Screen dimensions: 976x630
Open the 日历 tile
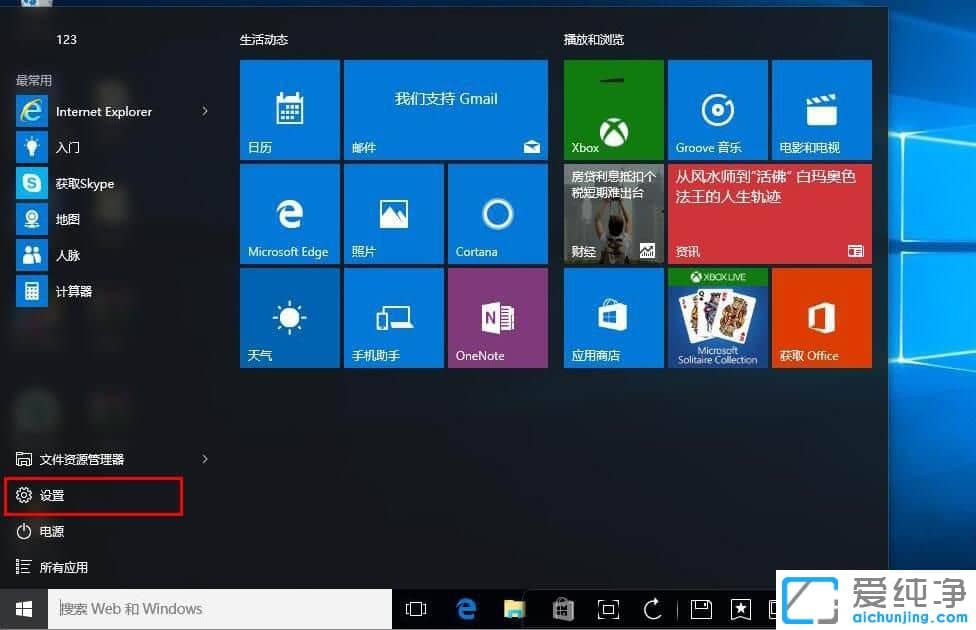(289, 110)
